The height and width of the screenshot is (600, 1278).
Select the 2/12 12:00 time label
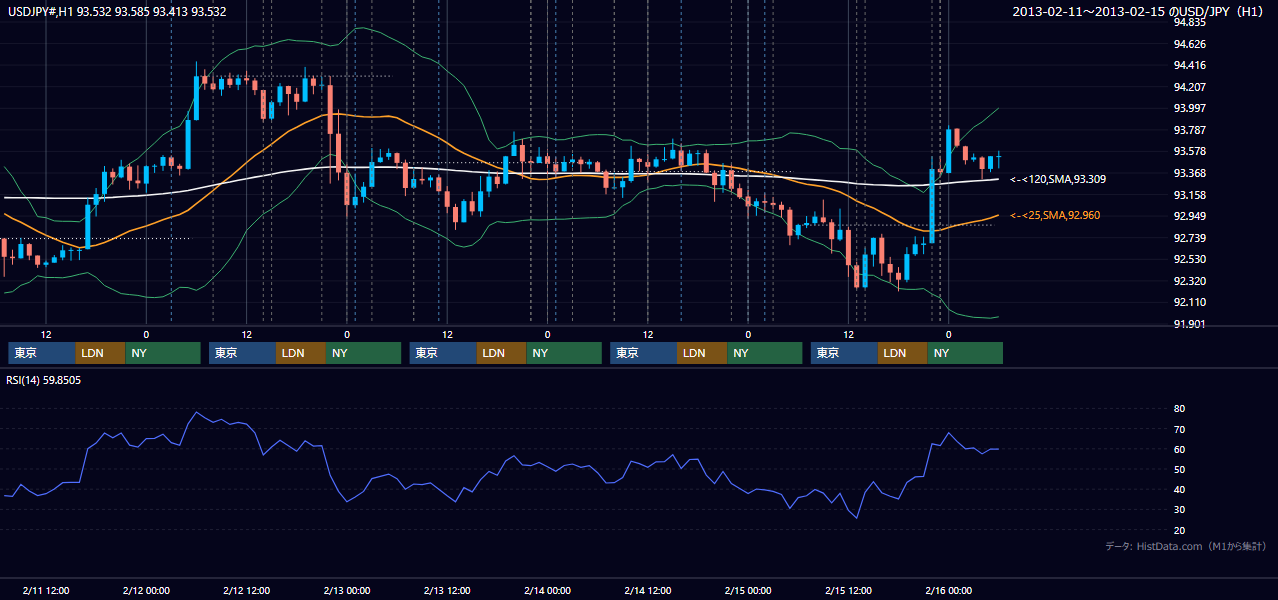[x=247, y=590]
